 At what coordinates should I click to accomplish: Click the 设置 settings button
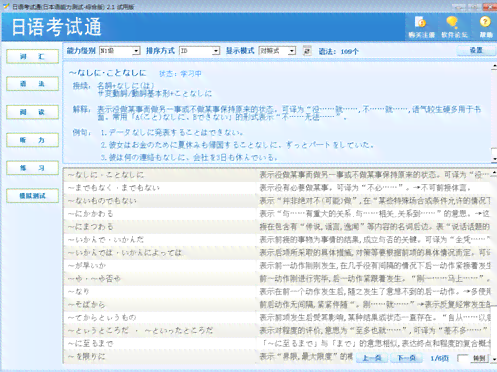pyautogui.click(x=476, y=50)
